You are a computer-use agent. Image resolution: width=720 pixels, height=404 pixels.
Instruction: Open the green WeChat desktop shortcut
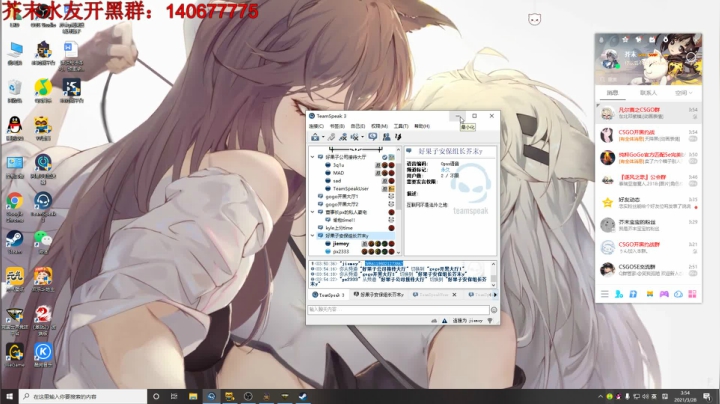point(43,242)
